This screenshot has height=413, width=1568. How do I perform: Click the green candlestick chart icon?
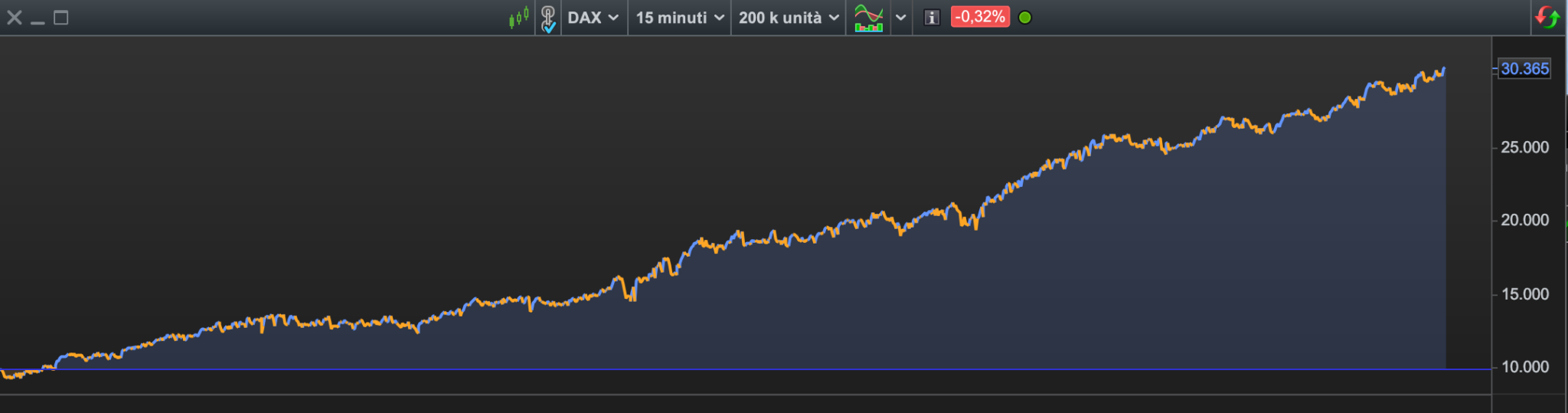tap(519, 17)
